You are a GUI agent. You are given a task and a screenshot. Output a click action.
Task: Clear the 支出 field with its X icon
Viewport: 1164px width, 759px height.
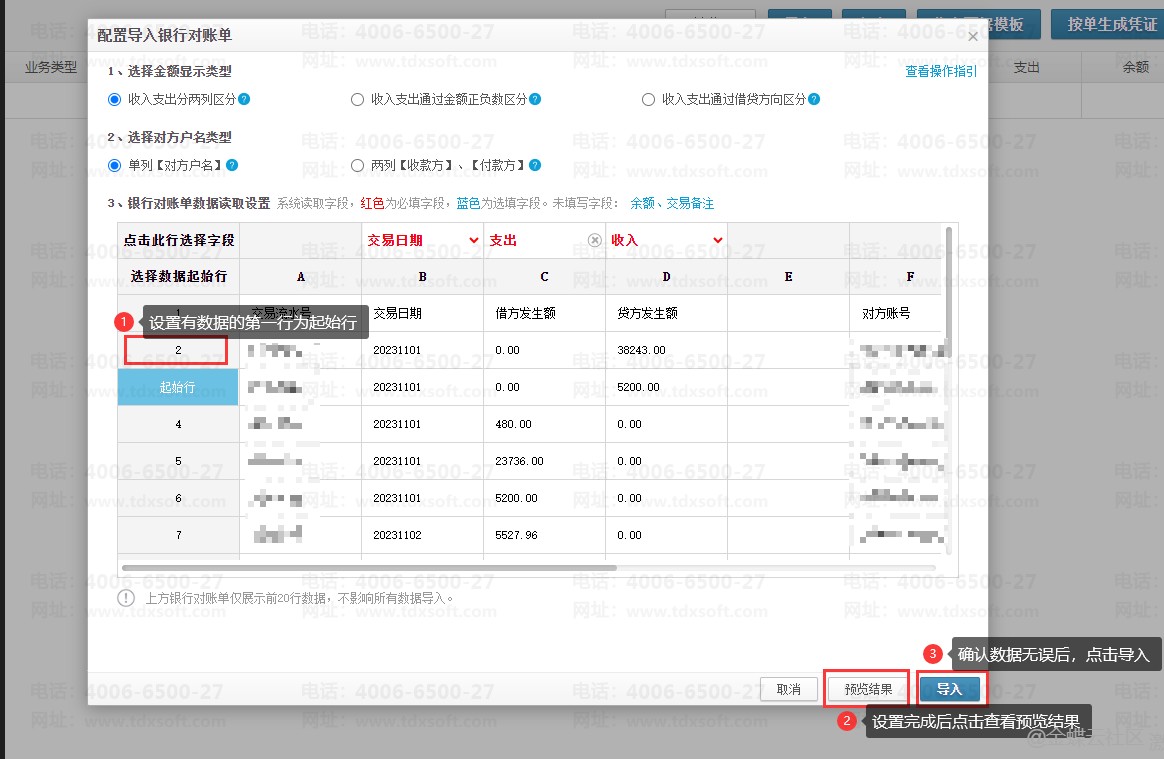[594, 240]
